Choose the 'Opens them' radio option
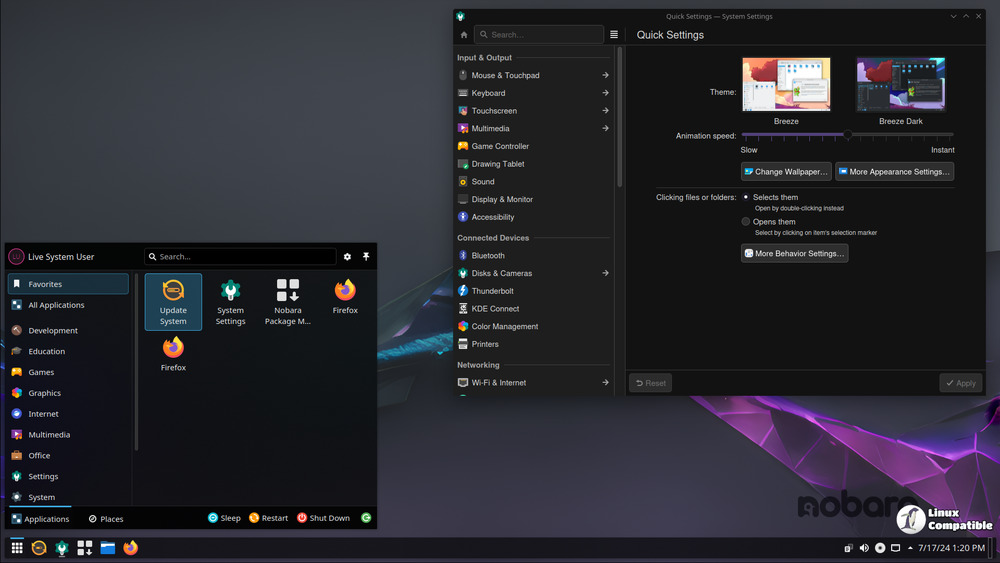Screen dimensions: 1000x563 coord(746,222)
